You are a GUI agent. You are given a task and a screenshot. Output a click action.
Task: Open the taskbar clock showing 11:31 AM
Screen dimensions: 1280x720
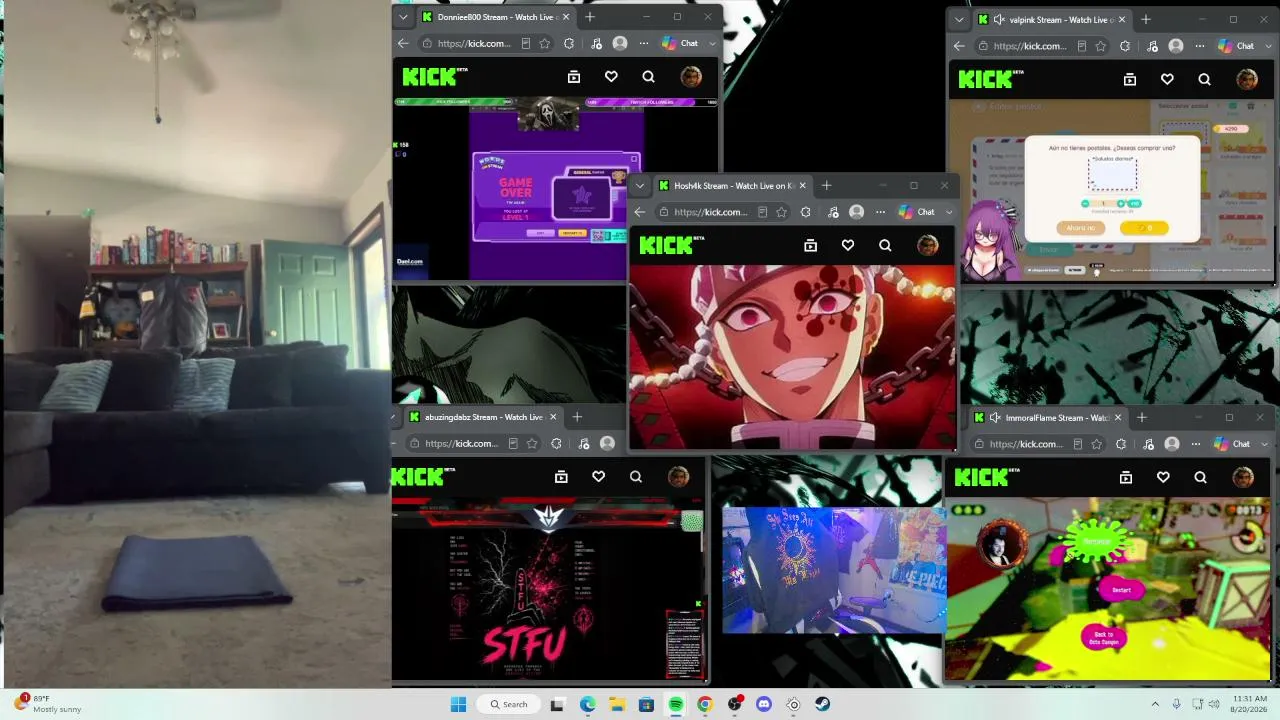(1250, 704)
